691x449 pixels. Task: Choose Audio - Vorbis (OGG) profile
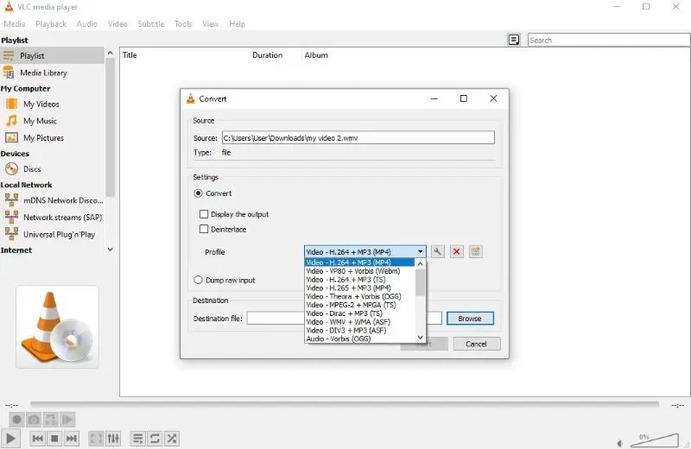pos(359,339)
